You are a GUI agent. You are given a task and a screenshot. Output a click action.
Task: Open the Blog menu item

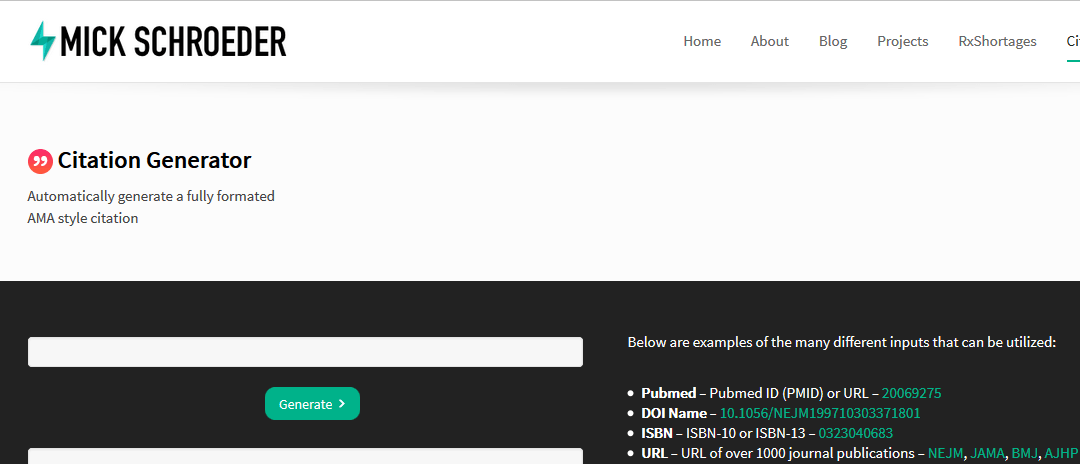click(833, 41)
